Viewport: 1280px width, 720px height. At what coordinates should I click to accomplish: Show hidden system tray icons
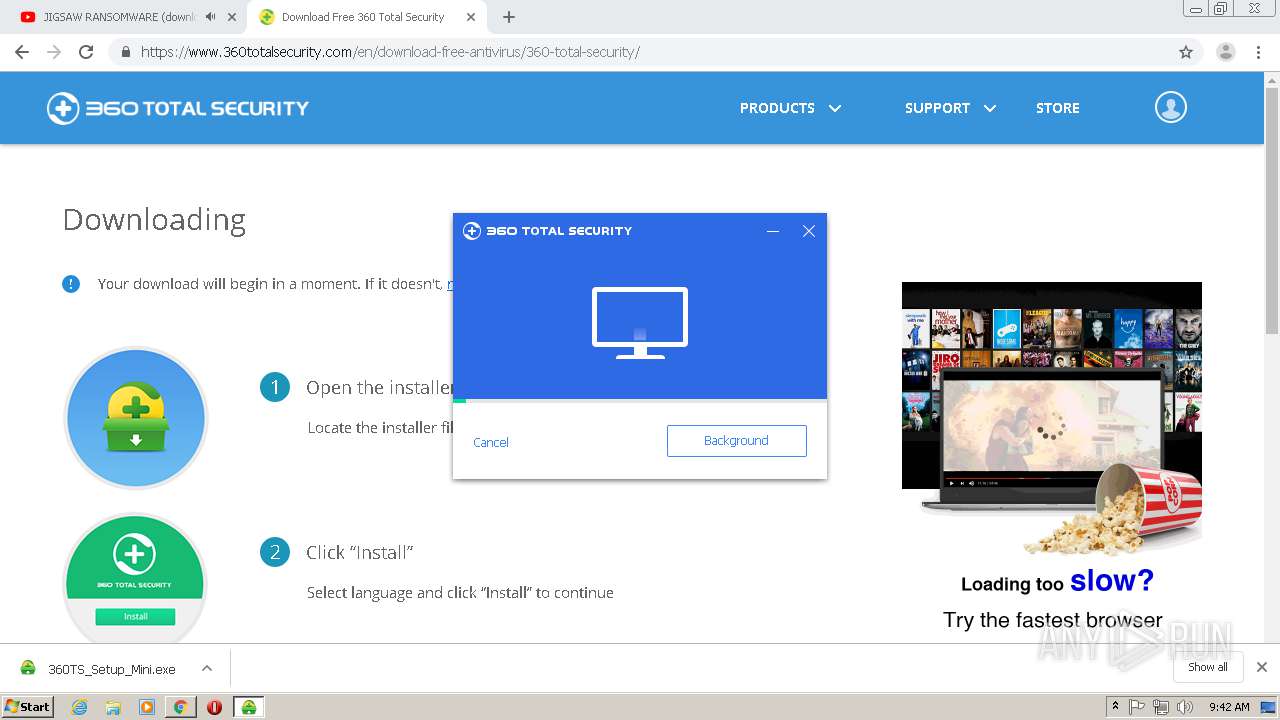[x=1115, y=707]
